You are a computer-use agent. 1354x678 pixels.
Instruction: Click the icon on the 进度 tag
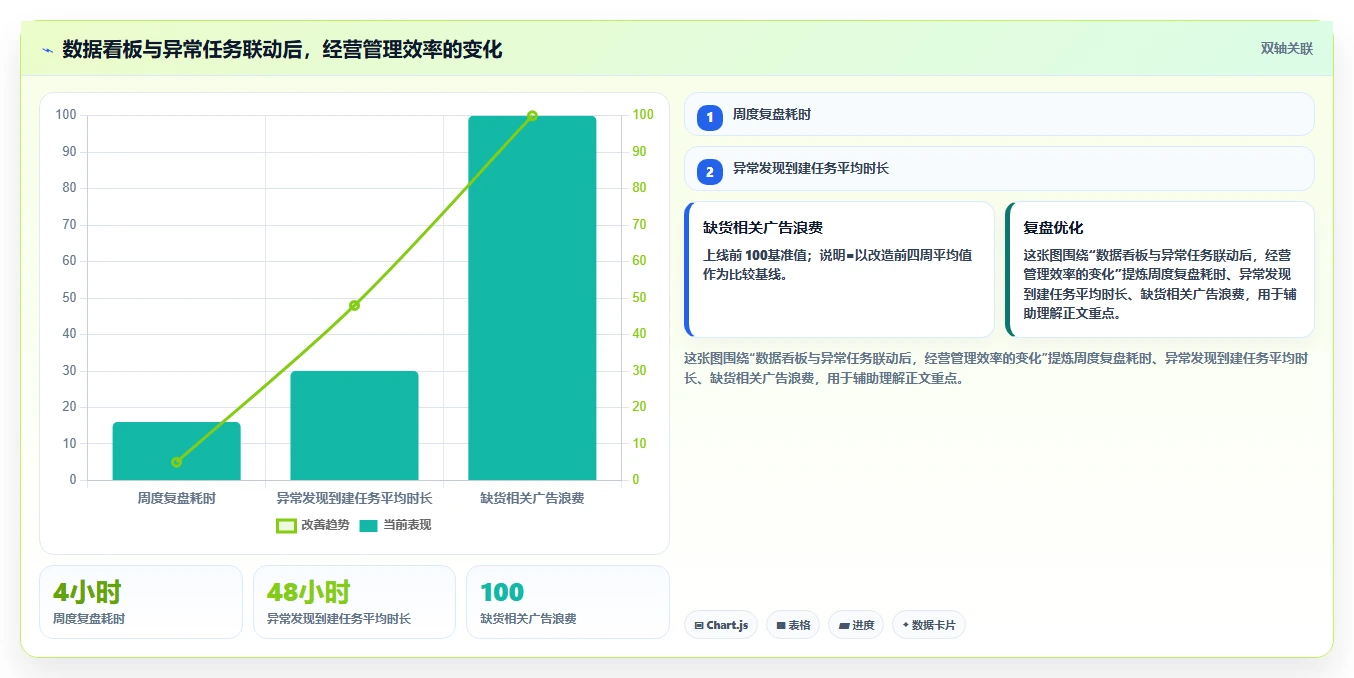844,625
